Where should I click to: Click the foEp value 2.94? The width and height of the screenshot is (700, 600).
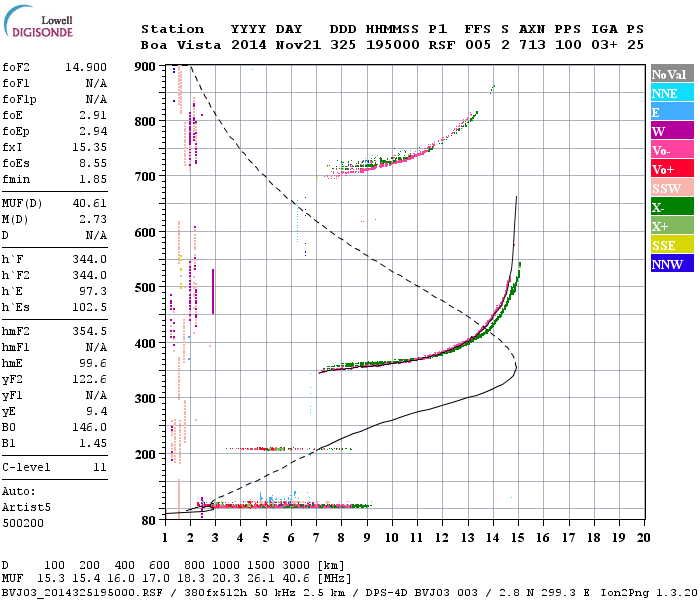point(93,131)
